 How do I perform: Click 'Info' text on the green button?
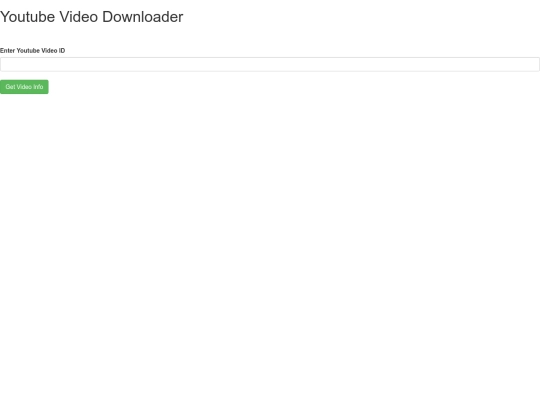[38, 87]
